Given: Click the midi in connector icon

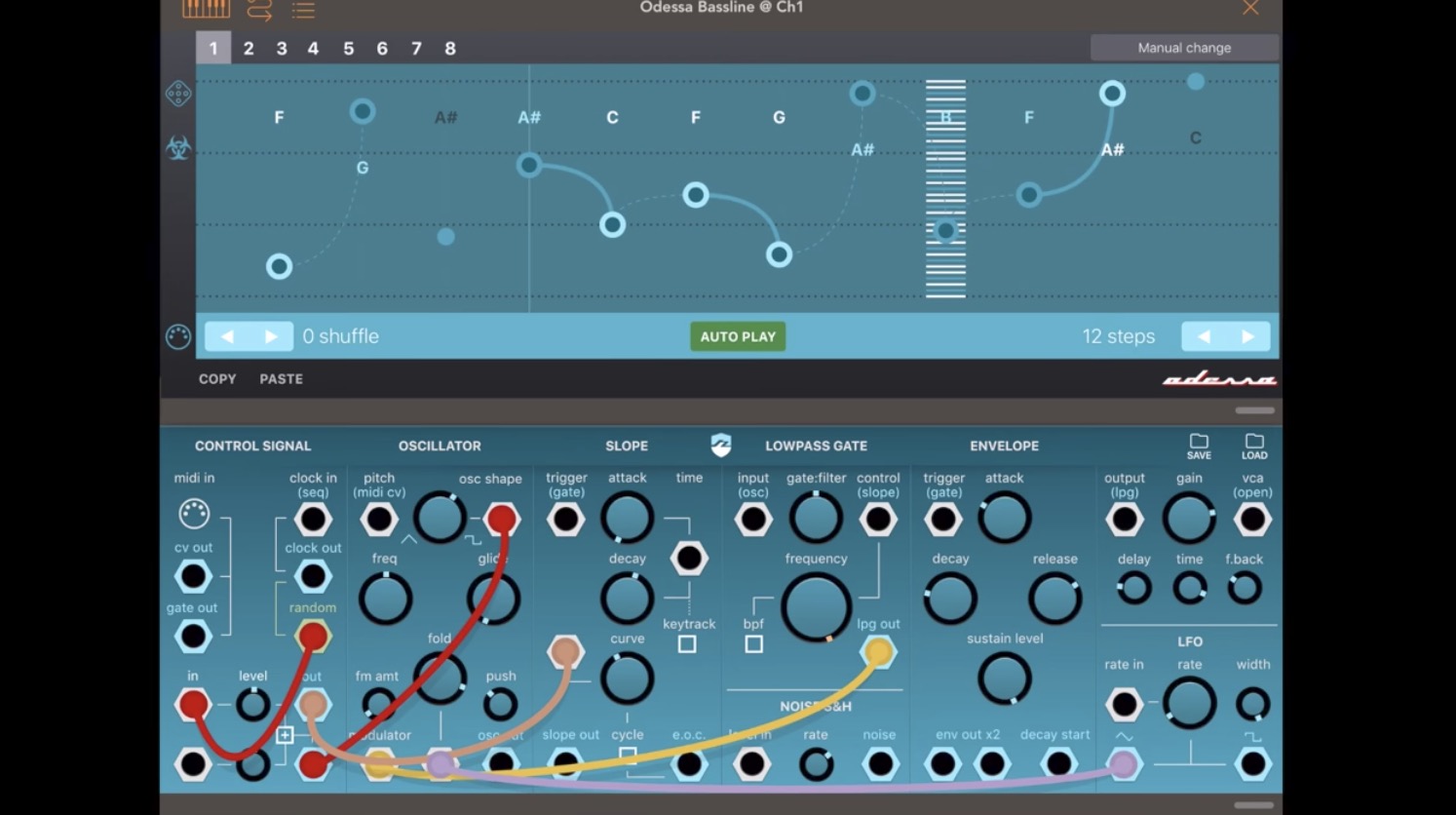Looking at the screenshot, I should (194, 513).
